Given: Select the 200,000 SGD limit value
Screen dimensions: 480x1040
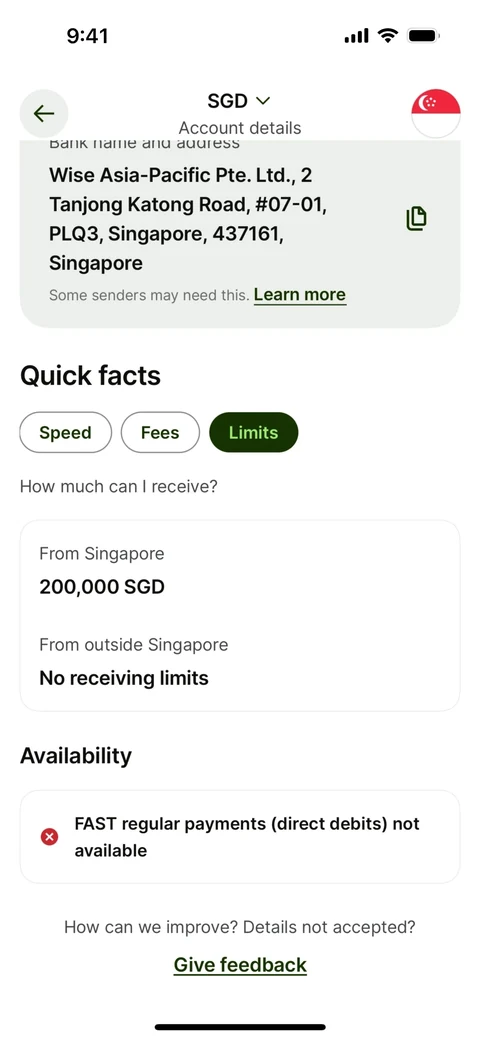Looking at the screenshot, I should pyautogui.click(x=102, y=587).
